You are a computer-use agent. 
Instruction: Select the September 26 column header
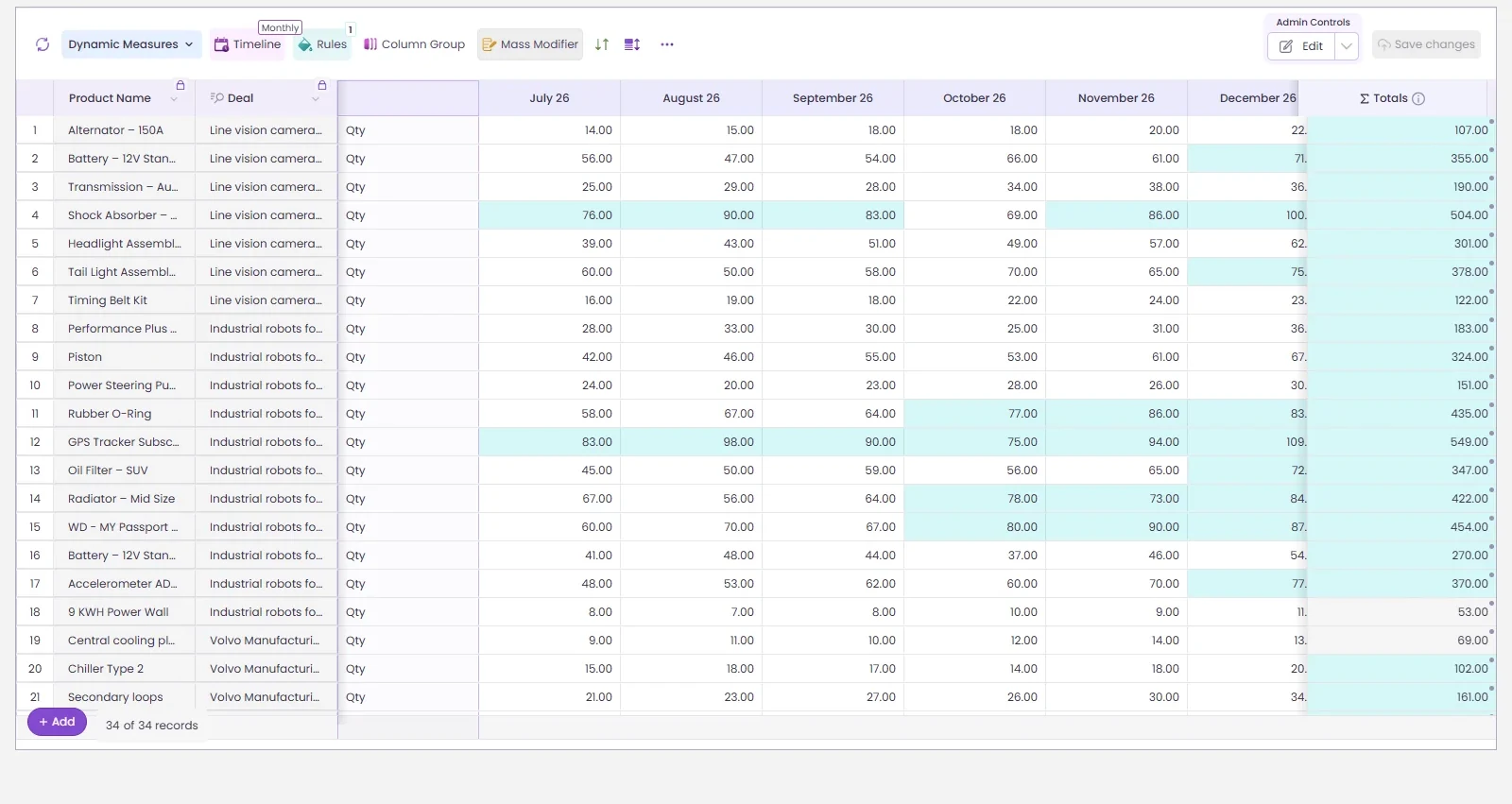tap(833, 98)
